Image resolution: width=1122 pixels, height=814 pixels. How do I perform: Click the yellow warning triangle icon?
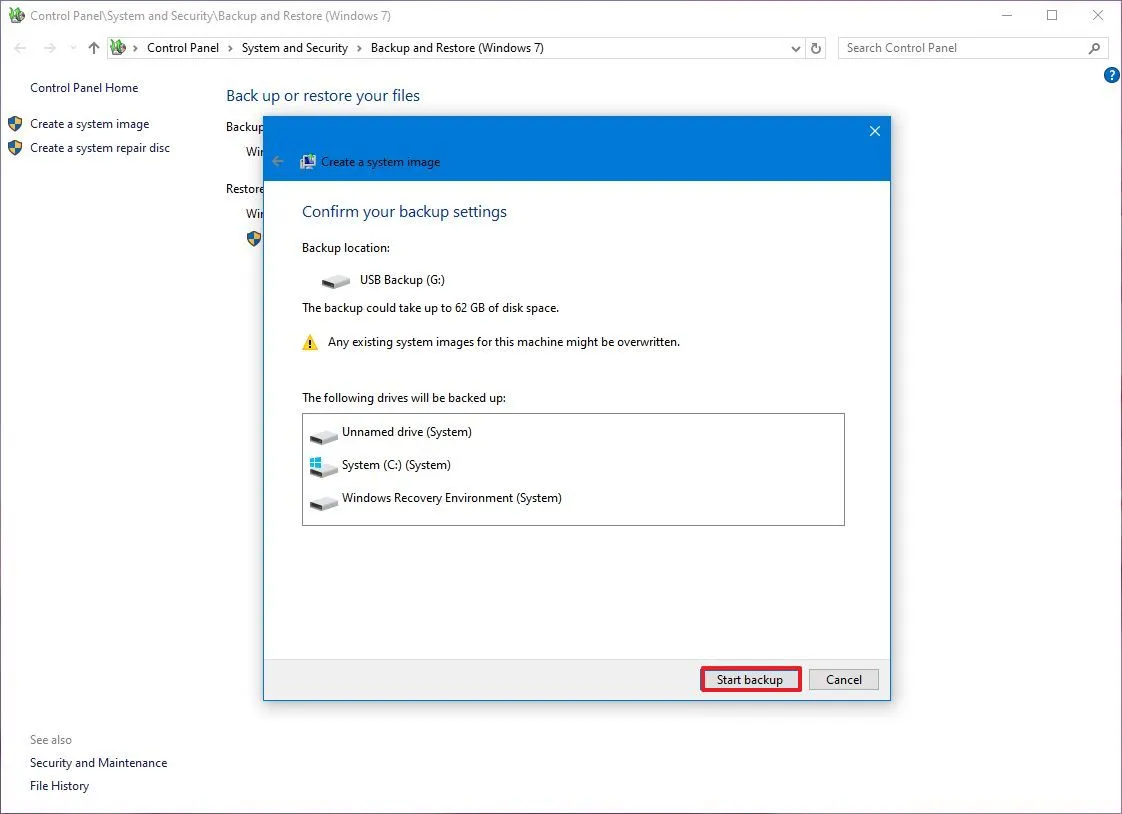coord(309,342)
